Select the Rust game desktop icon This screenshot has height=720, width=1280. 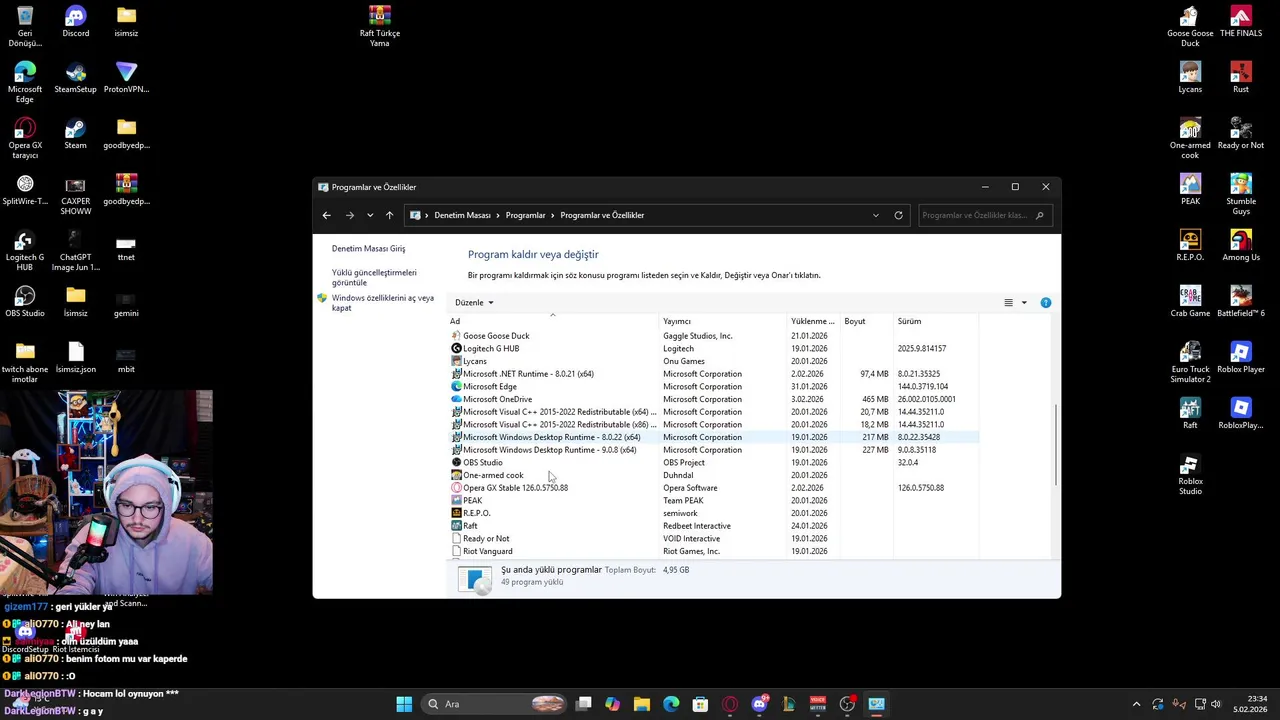coord(1241,79)
